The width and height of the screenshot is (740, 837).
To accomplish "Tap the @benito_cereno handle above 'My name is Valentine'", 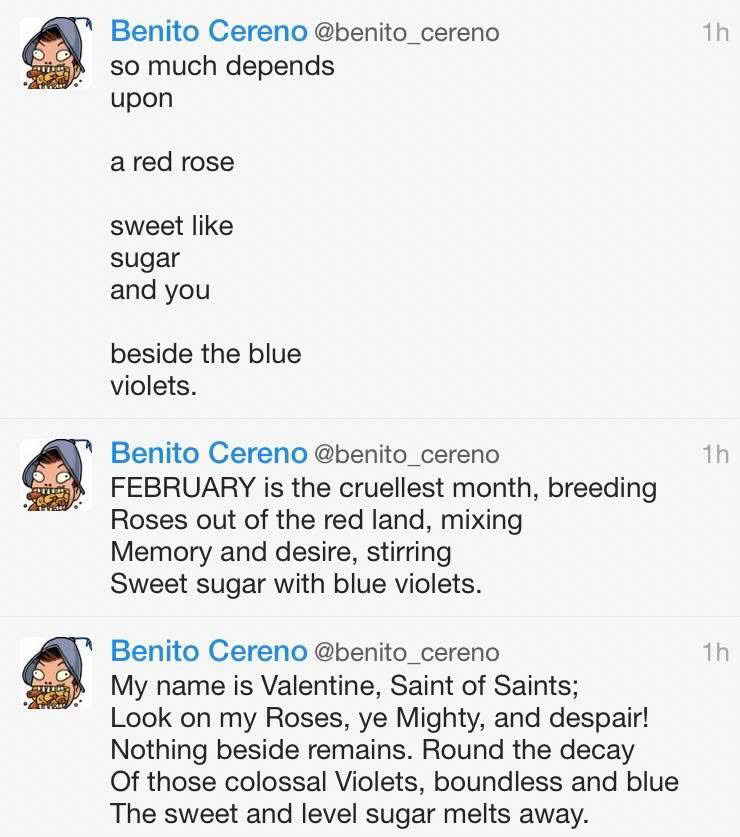I will point(406,652).
